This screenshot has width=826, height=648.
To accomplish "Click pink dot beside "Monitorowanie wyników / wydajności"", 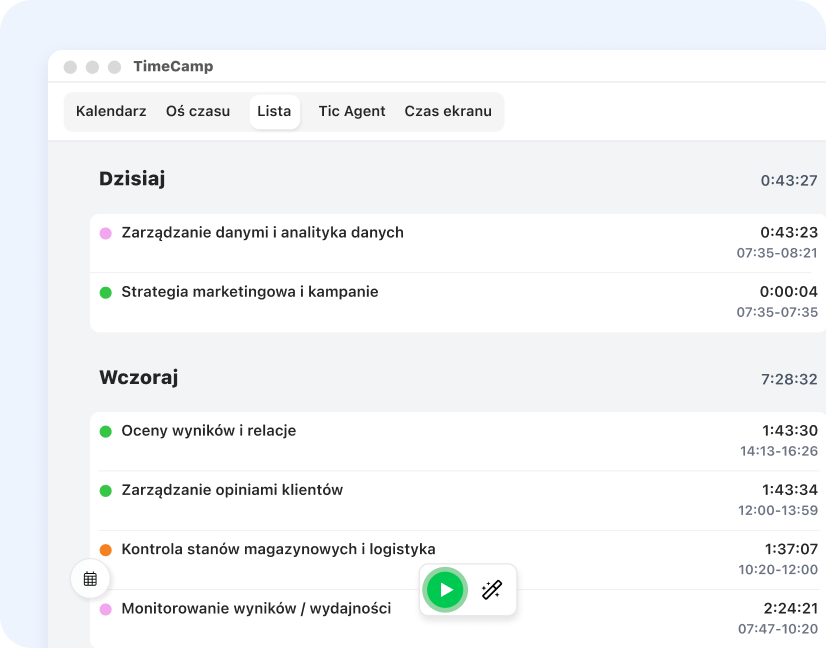I will pos(104,608).
